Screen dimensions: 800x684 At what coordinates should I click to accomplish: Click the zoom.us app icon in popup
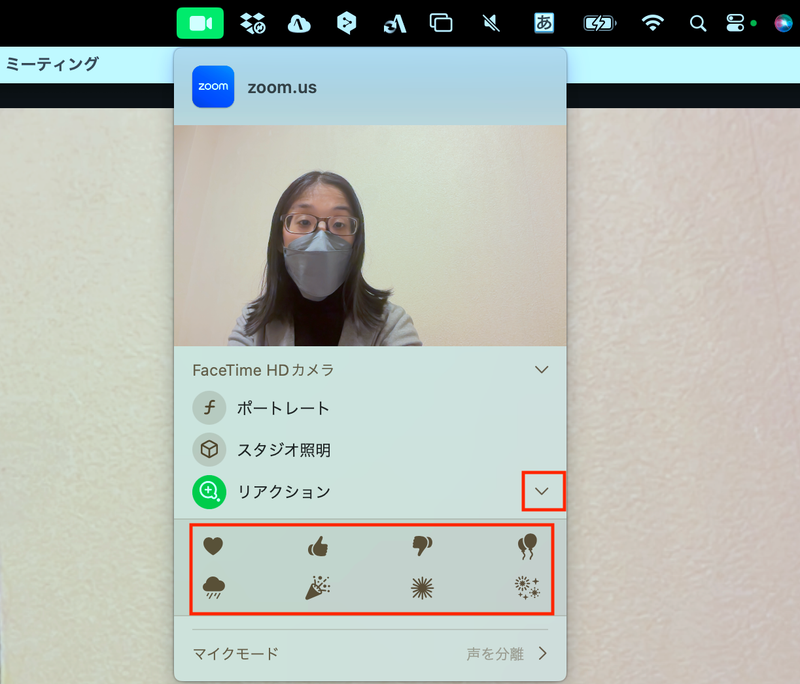212,87
